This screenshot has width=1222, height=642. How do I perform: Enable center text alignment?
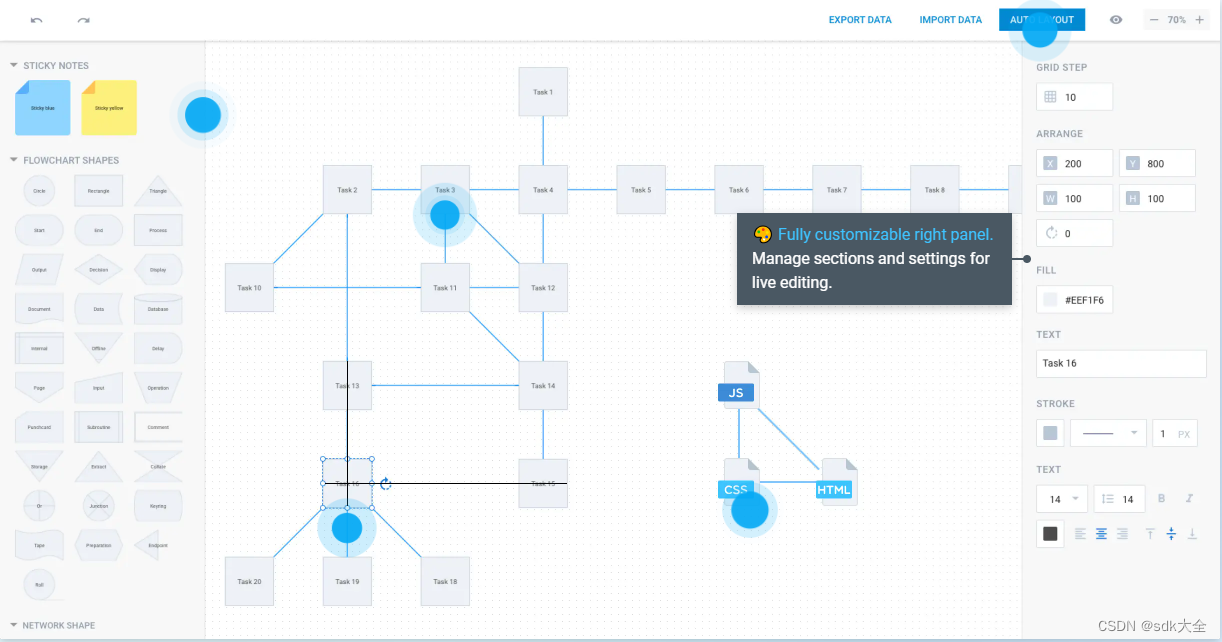[1101, 533]
